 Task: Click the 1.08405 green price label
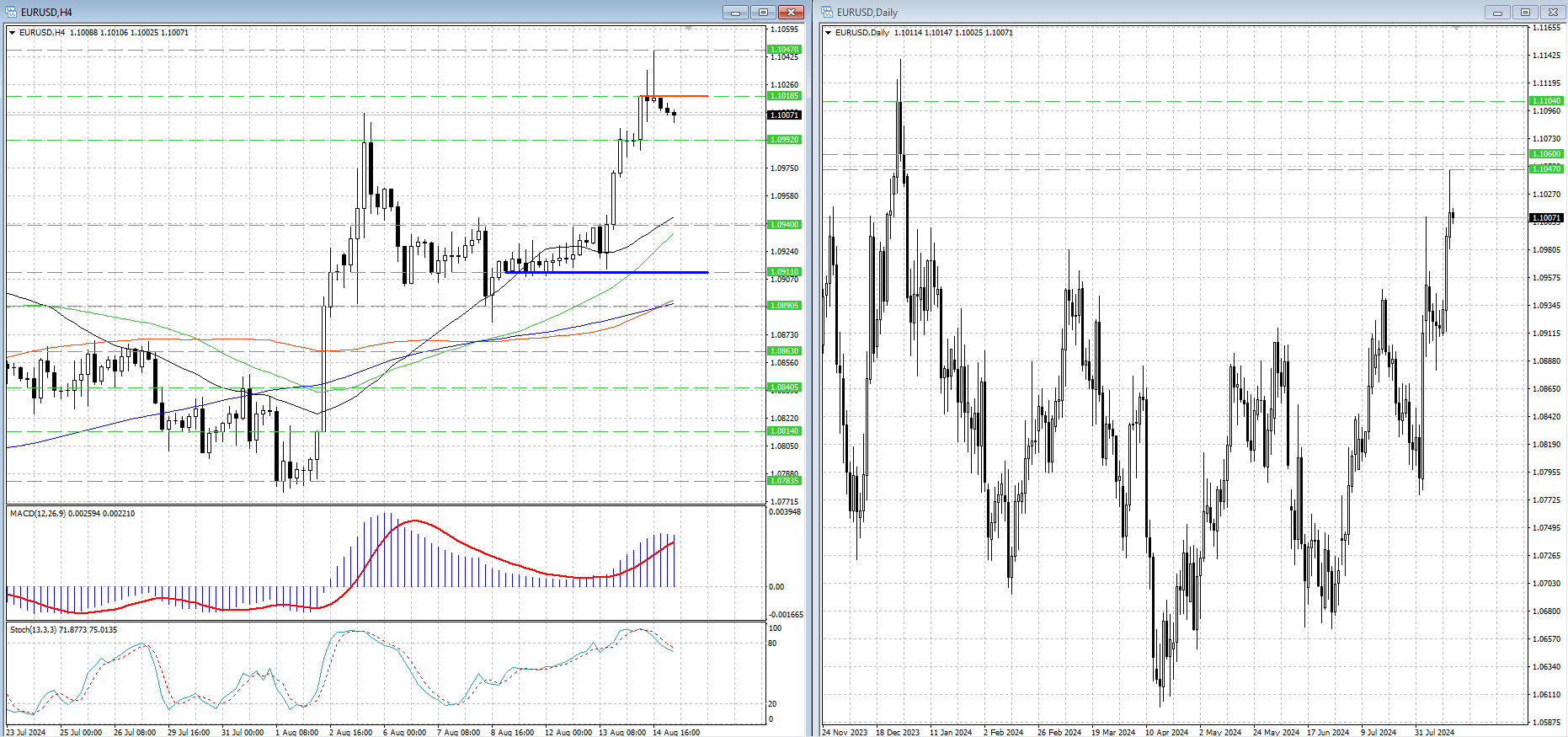point(784,387)
